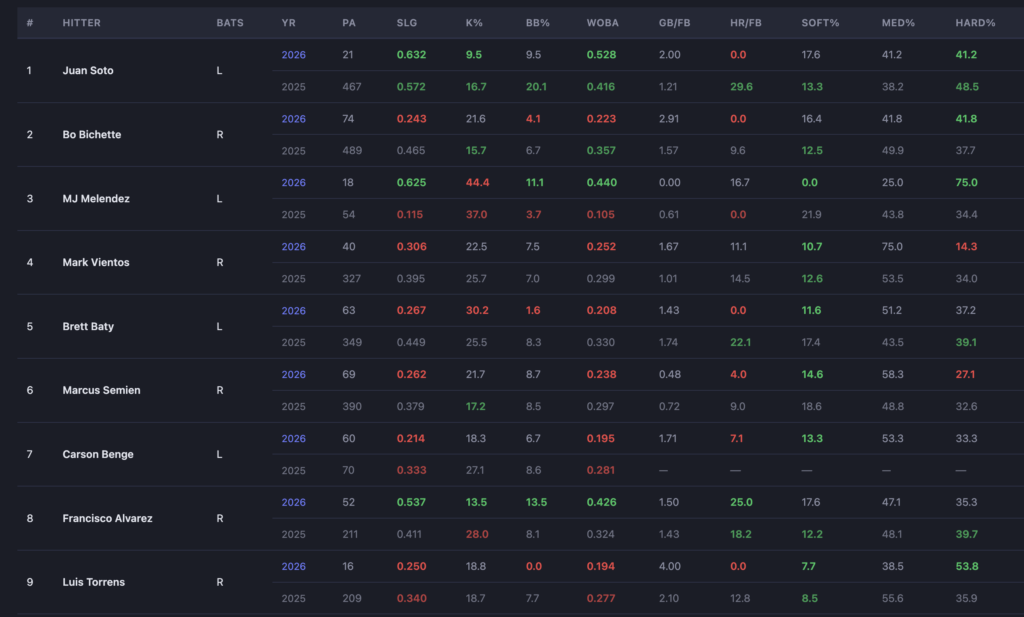Click the YR column header

(288, 23)
